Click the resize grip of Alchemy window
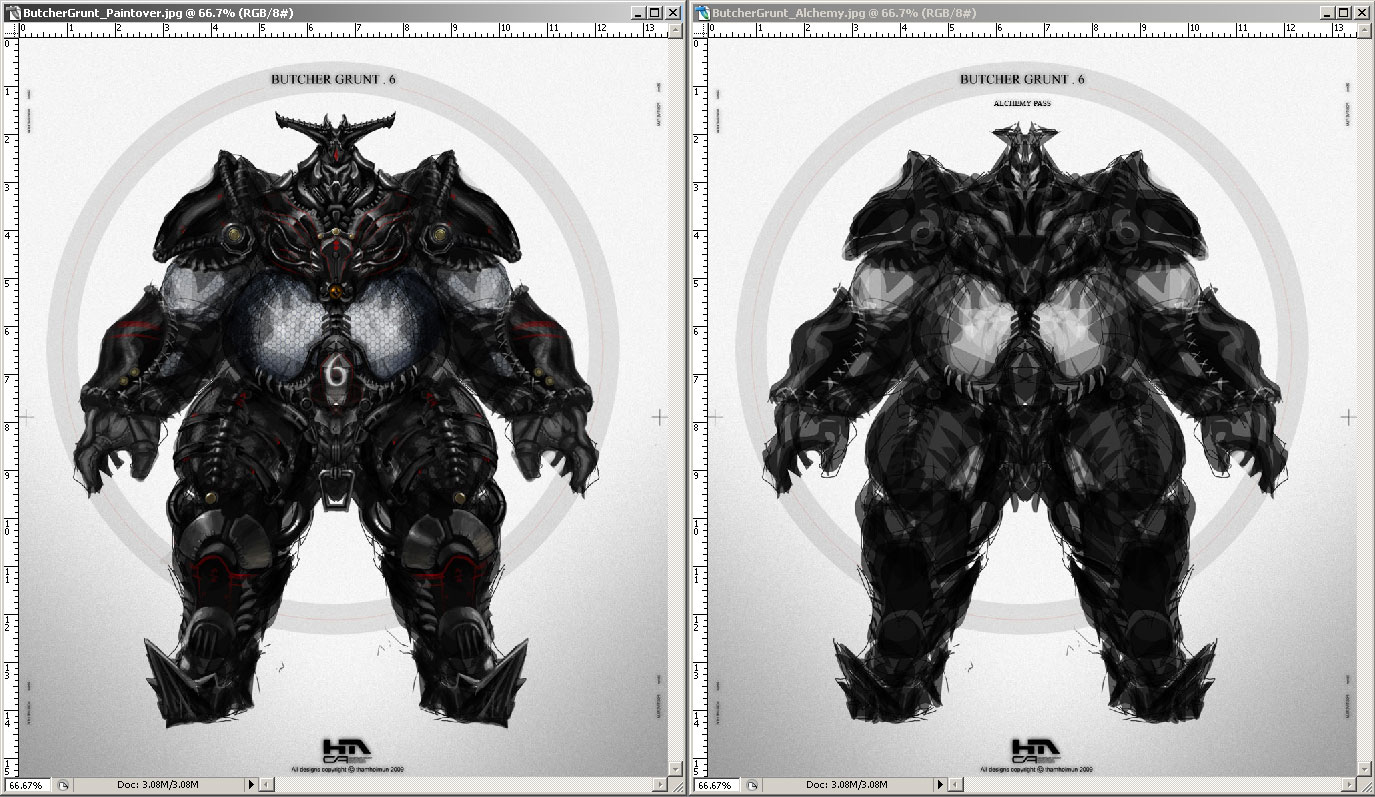The image size is (1375, 797). tap(1366, 786)
